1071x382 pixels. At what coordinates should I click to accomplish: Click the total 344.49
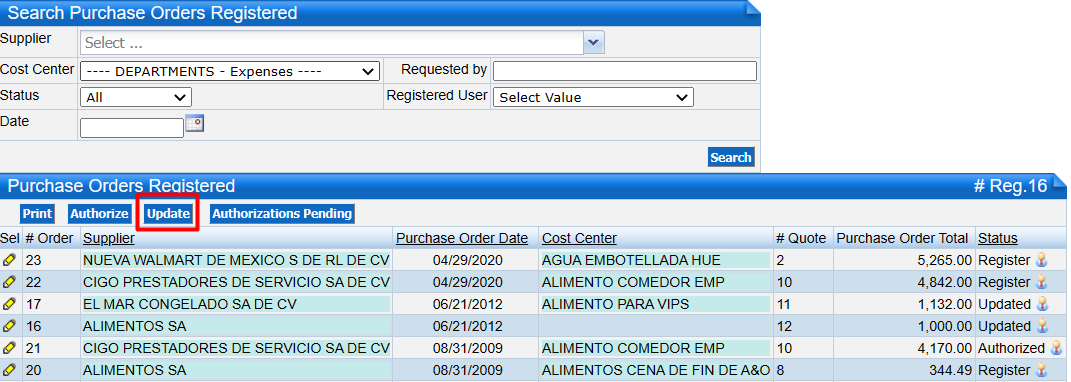pyautogui.click(x=950, y=370)
